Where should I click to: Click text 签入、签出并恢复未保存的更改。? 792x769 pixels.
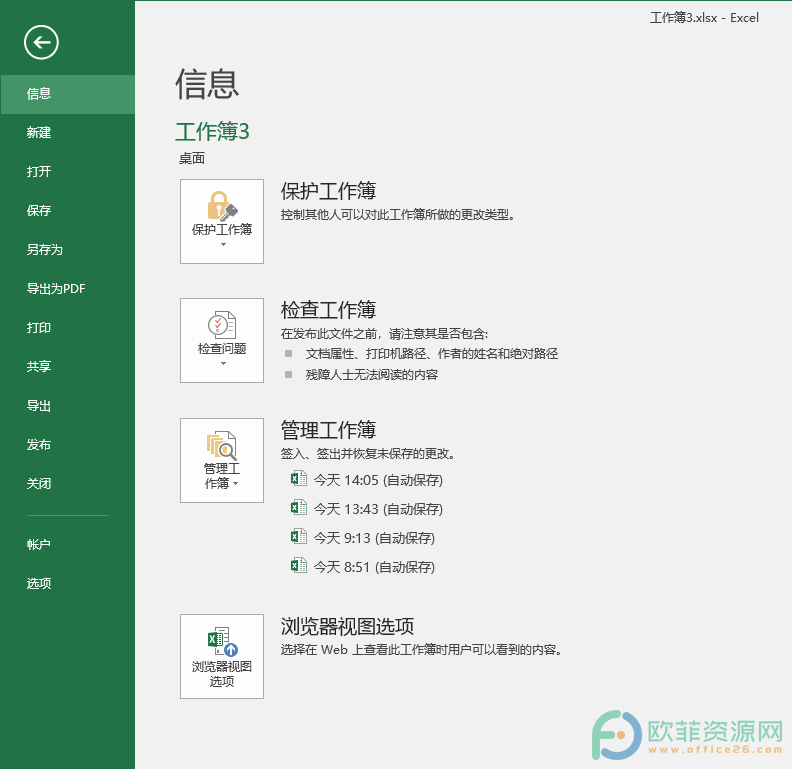click(369, 454)
